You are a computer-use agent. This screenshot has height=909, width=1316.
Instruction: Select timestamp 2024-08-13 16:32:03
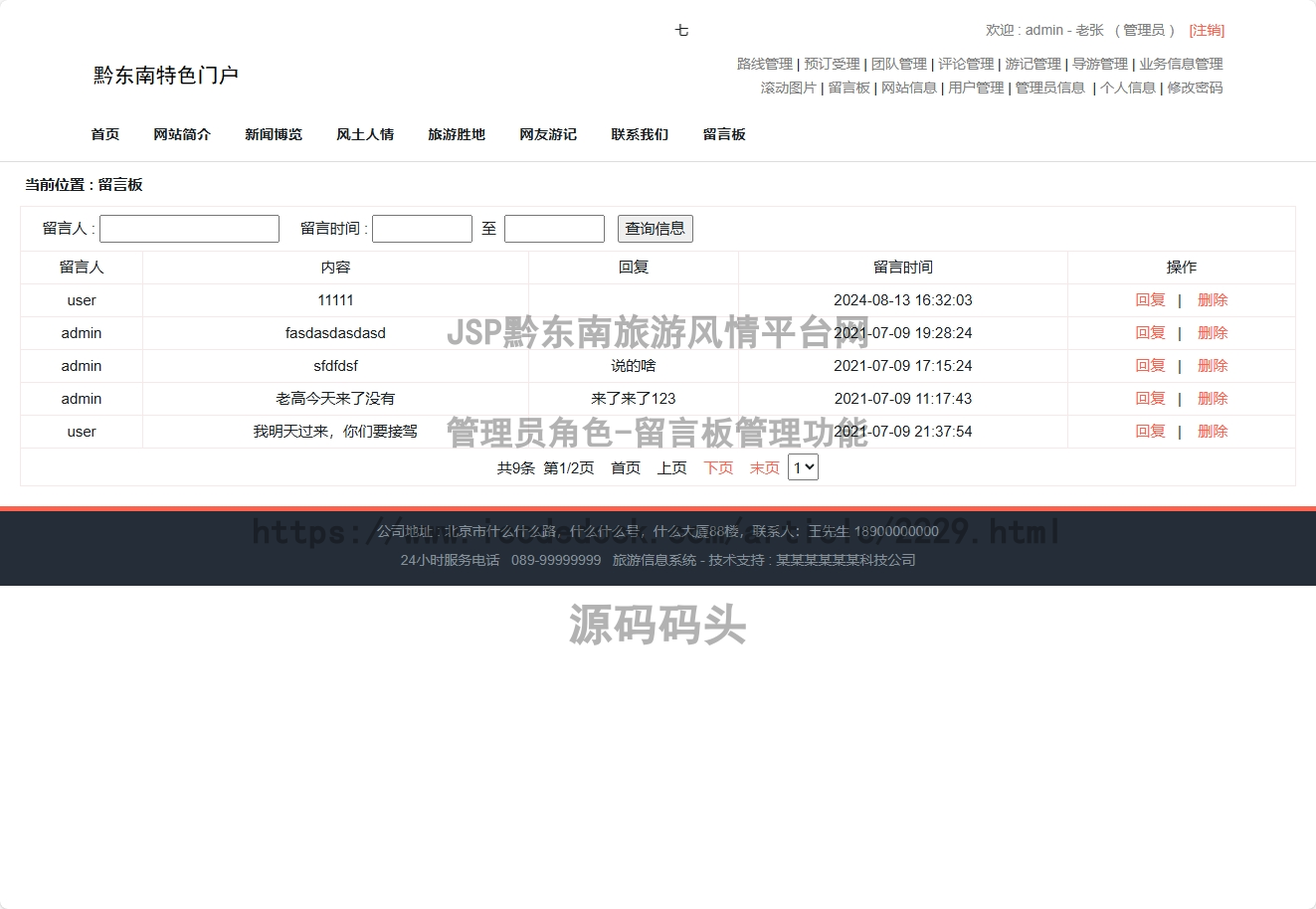(x=903, y=300)
